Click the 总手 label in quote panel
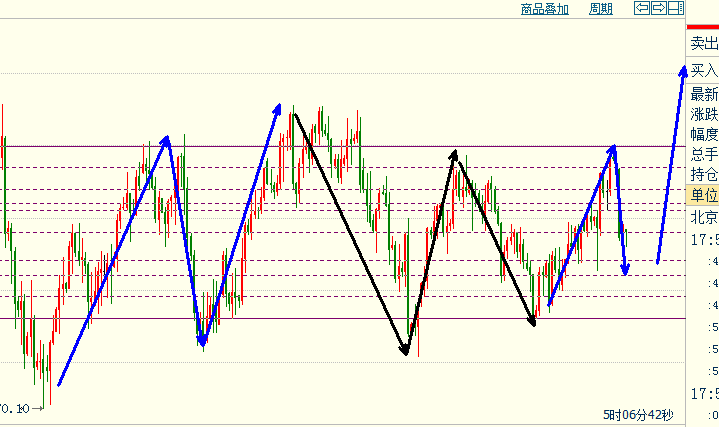Screen dimensions: 719x427 point(704,154)
